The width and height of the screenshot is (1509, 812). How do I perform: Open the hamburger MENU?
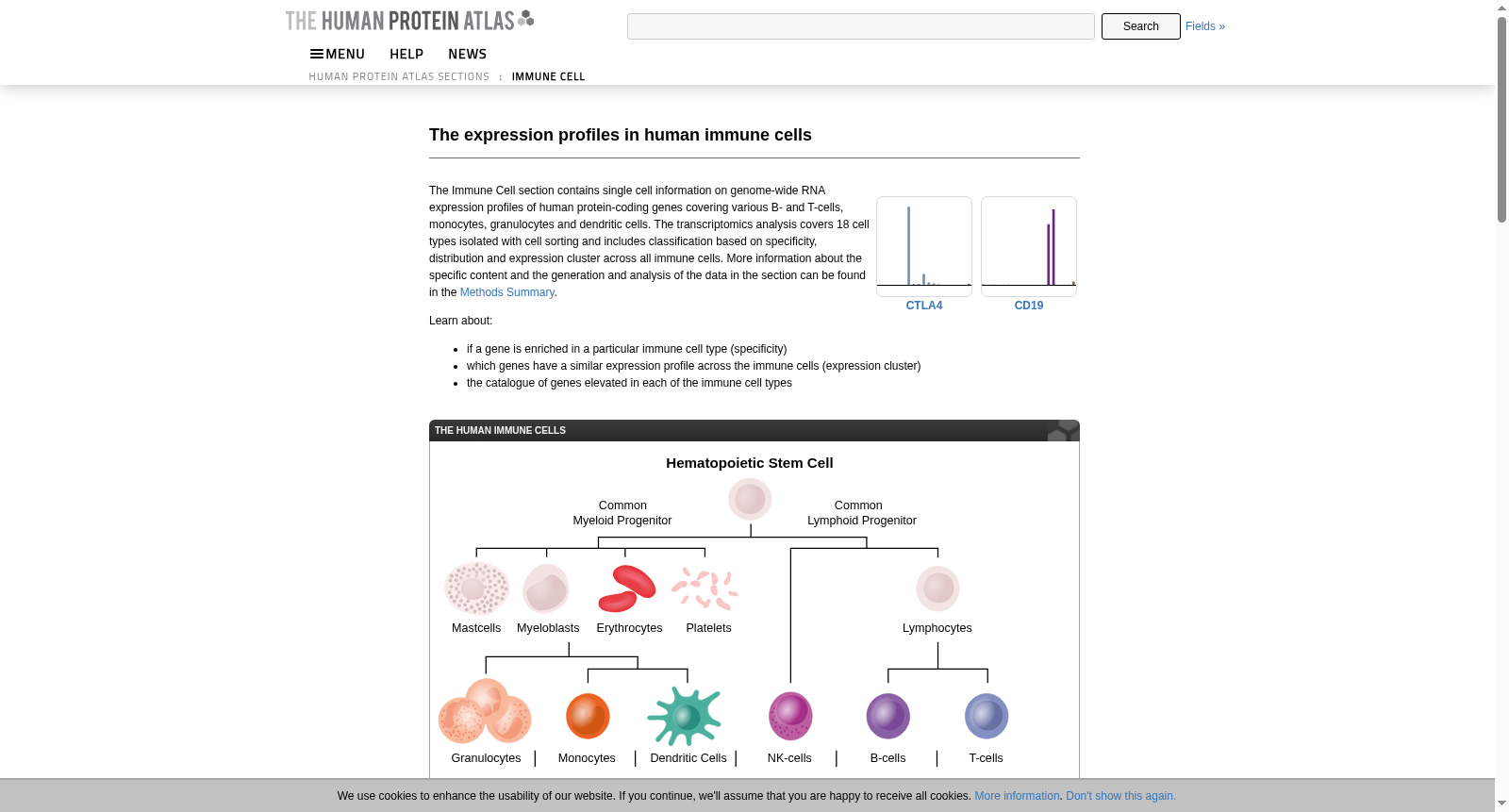[338, 54]
